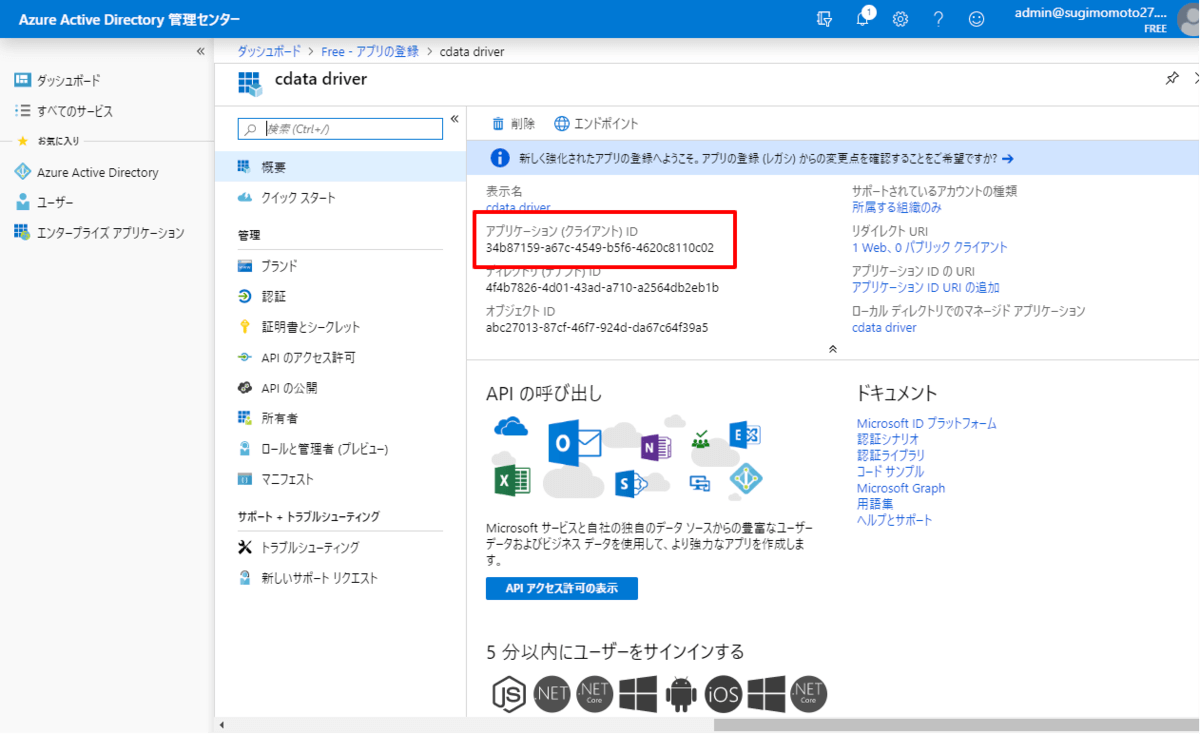
Task: Open the help question mark icon
Action: pos(938,19)
